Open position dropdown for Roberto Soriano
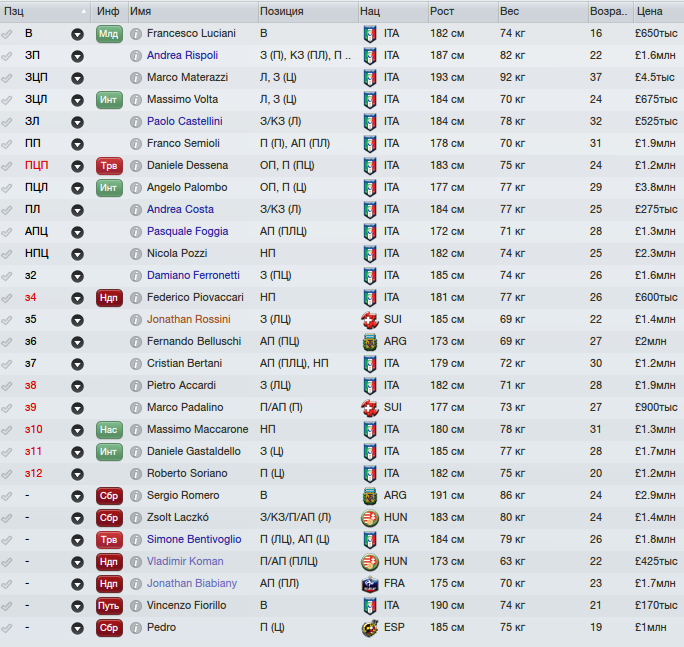Viewport: 684px width, 647px height. pos(78,473)
